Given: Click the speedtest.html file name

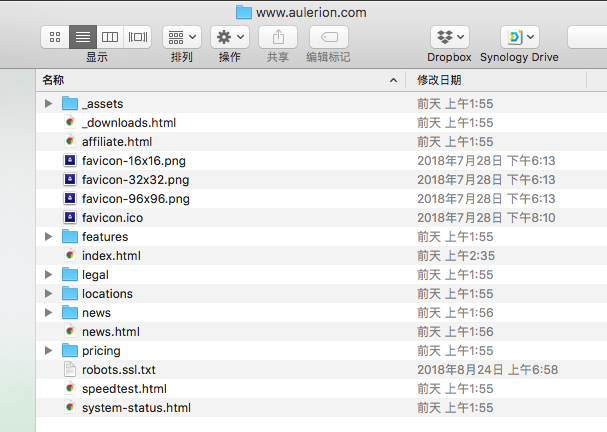Looking at the screenshot, I should [124, 389].
